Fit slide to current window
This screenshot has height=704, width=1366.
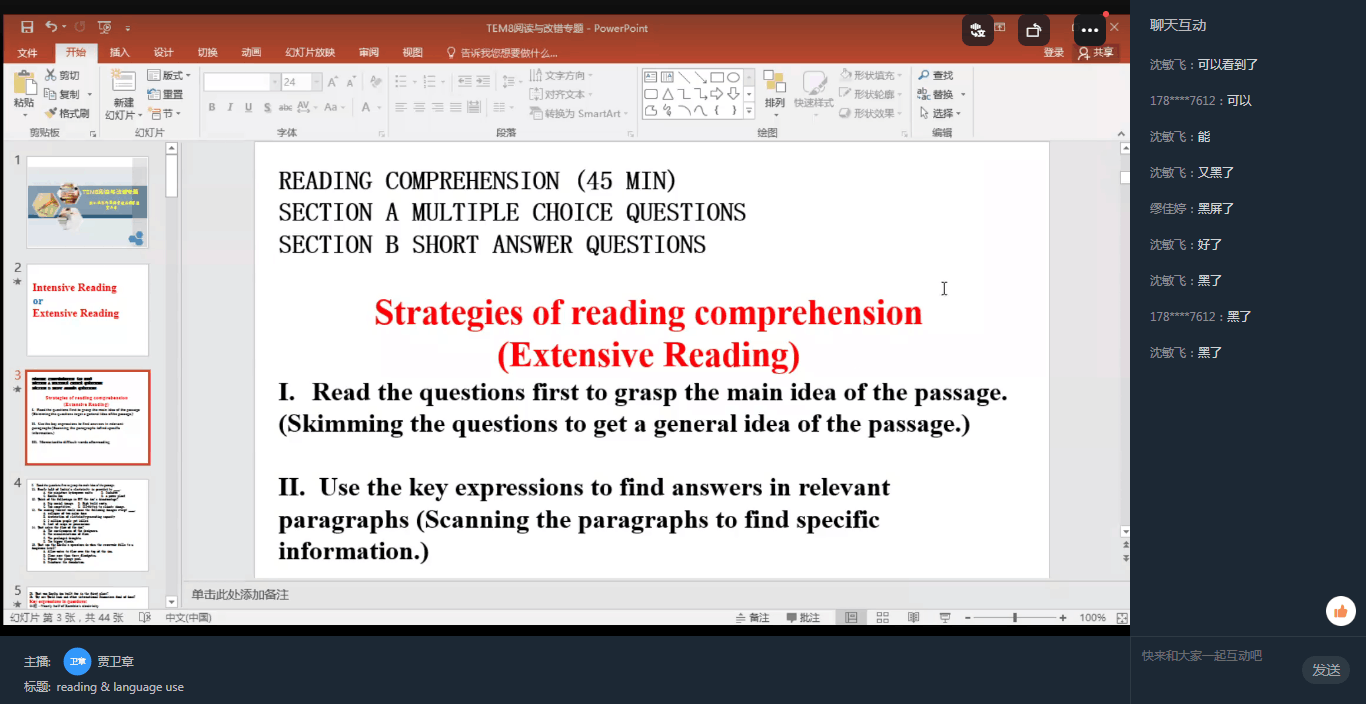[x=1122, y=618]
